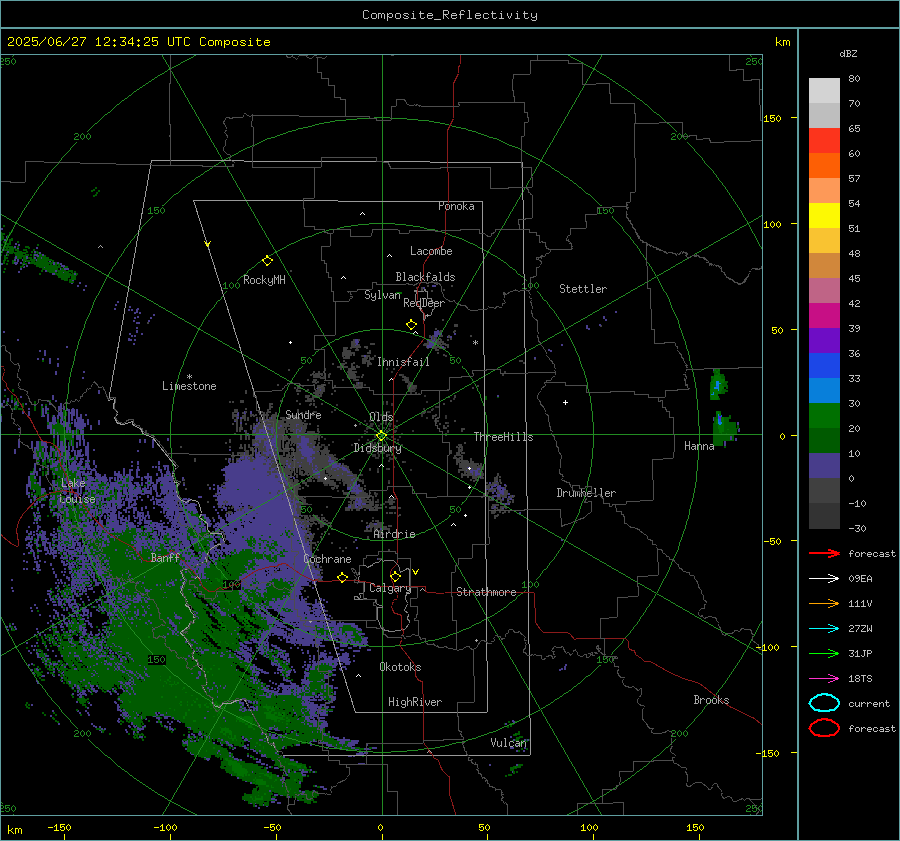Click the Blackfalds town label
Viewport: 900px width, 841px height.
click(x=425, y=277)
